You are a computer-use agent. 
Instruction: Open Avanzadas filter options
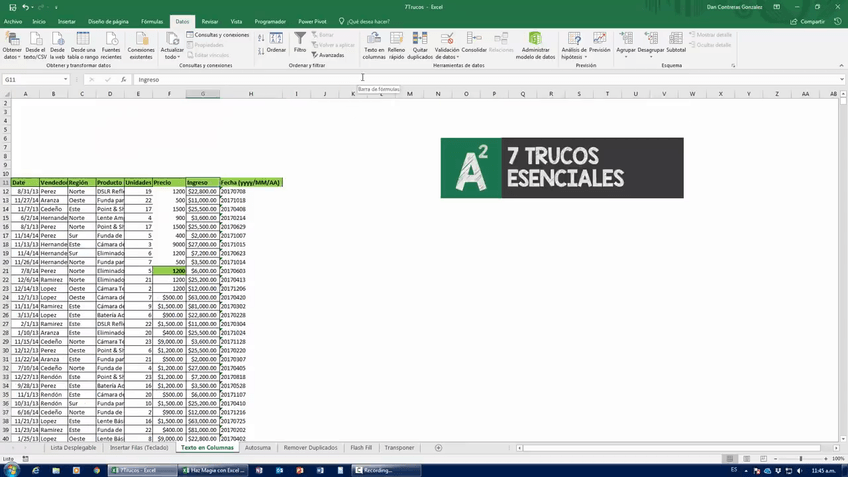(x=328, y=55)
